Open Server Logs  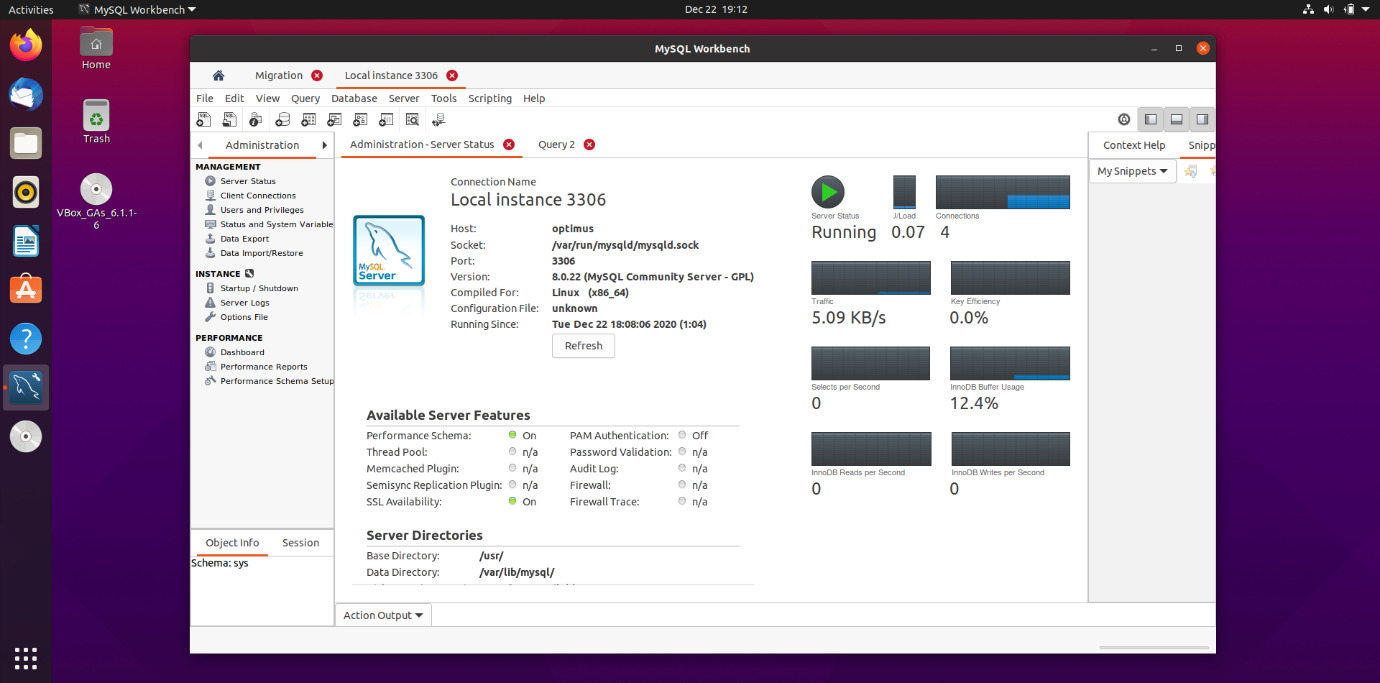coord(245,302)
